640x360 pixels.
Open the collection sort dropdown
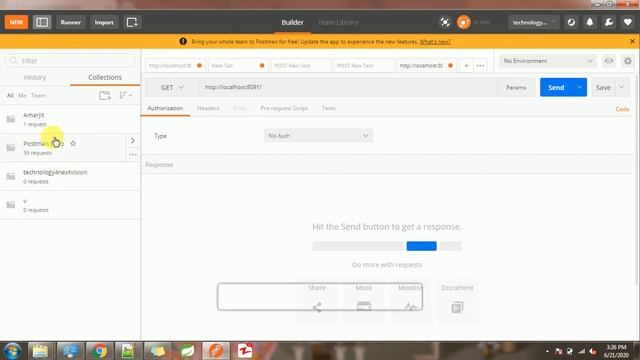[125, 96]
